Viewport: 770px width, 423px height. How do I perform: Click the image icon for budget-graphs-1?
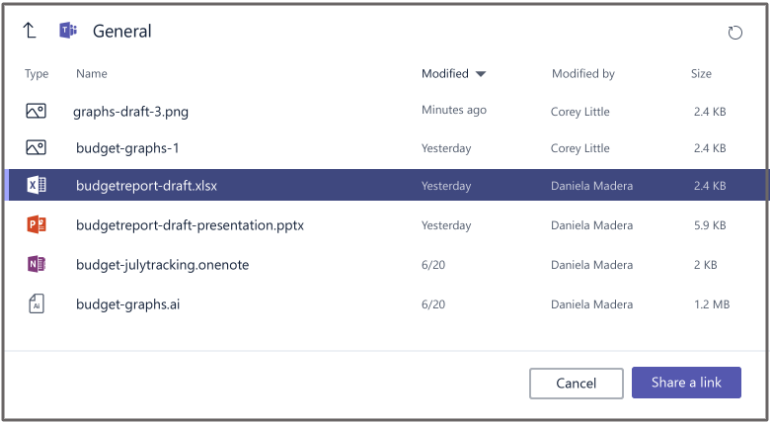pos(36,148)
